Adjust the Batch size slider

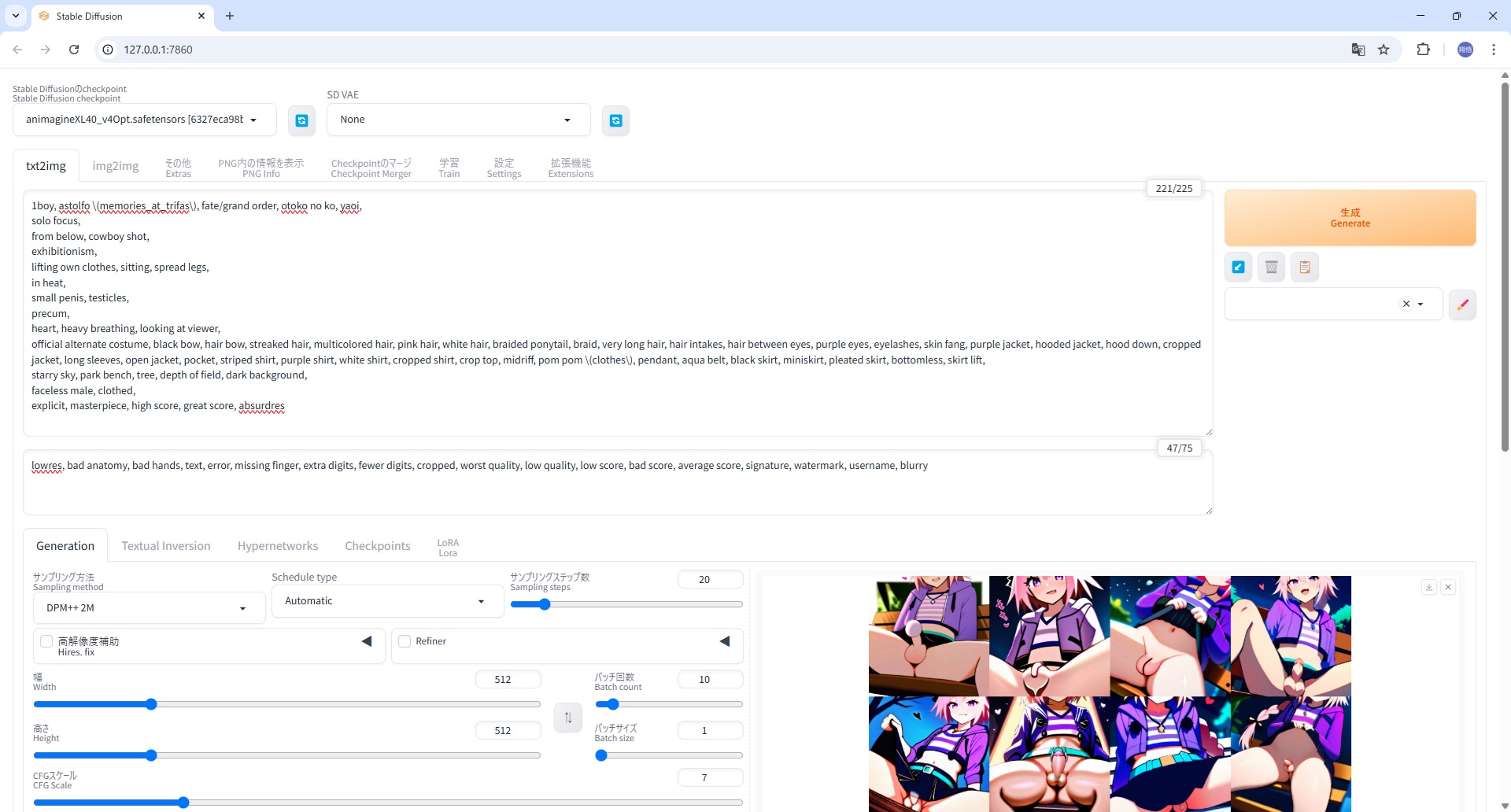pos(668,755)
